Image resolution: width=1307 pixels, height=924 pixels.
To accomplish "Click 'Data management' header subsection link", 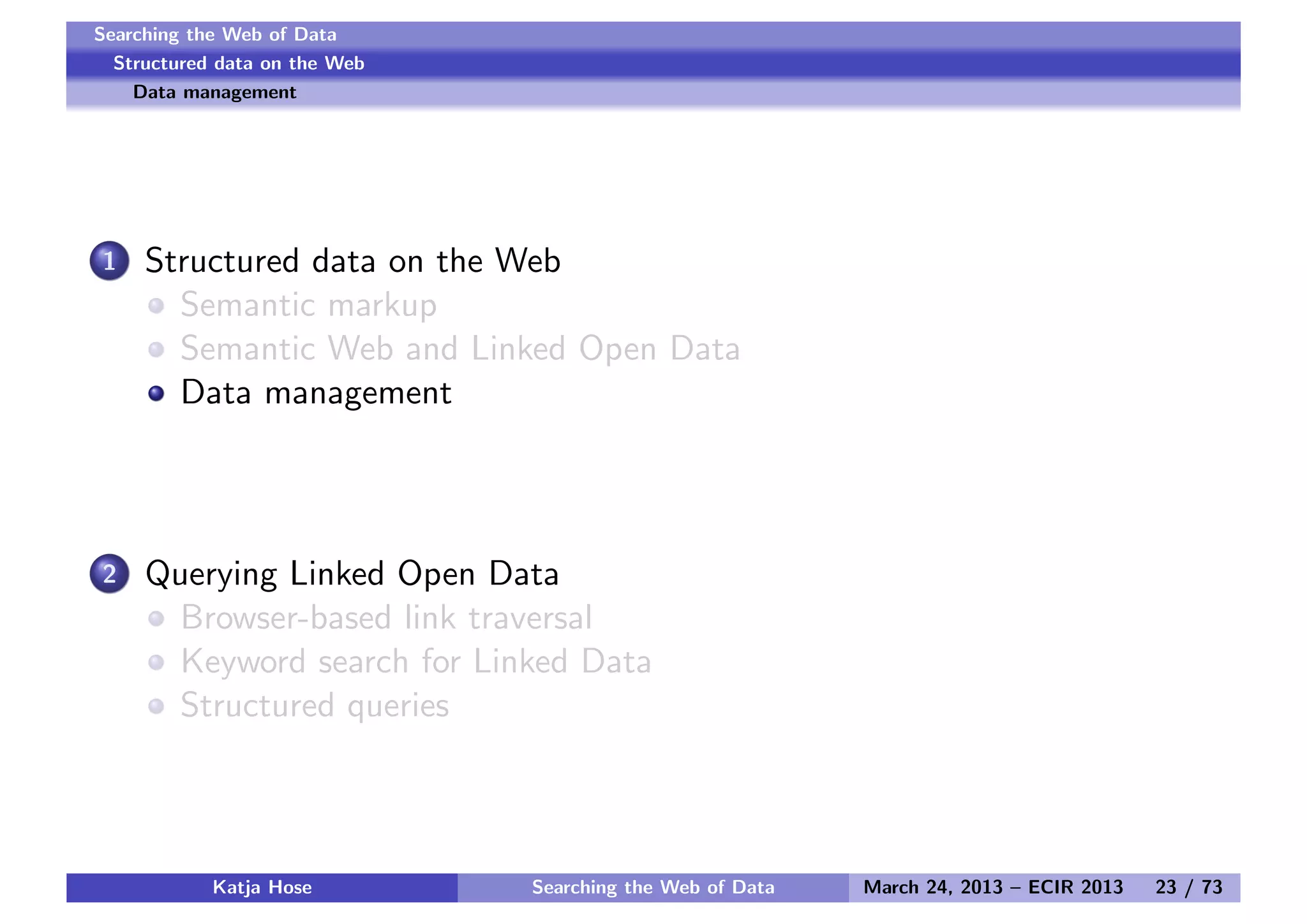I will tap(214, 93).
